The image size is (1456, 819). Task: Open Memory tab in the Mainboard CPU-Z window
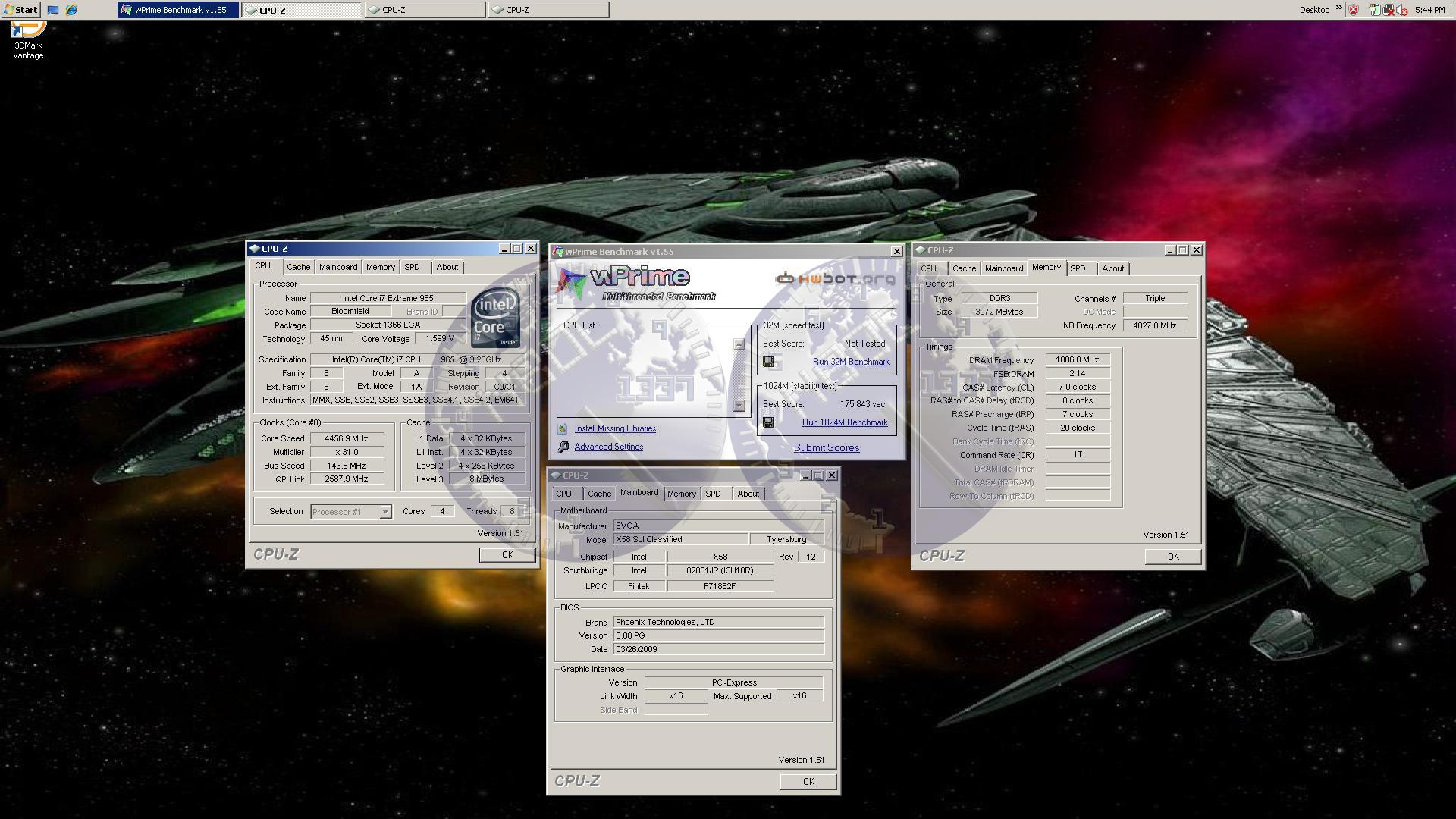pyautogui.click(x=681, y=494)
